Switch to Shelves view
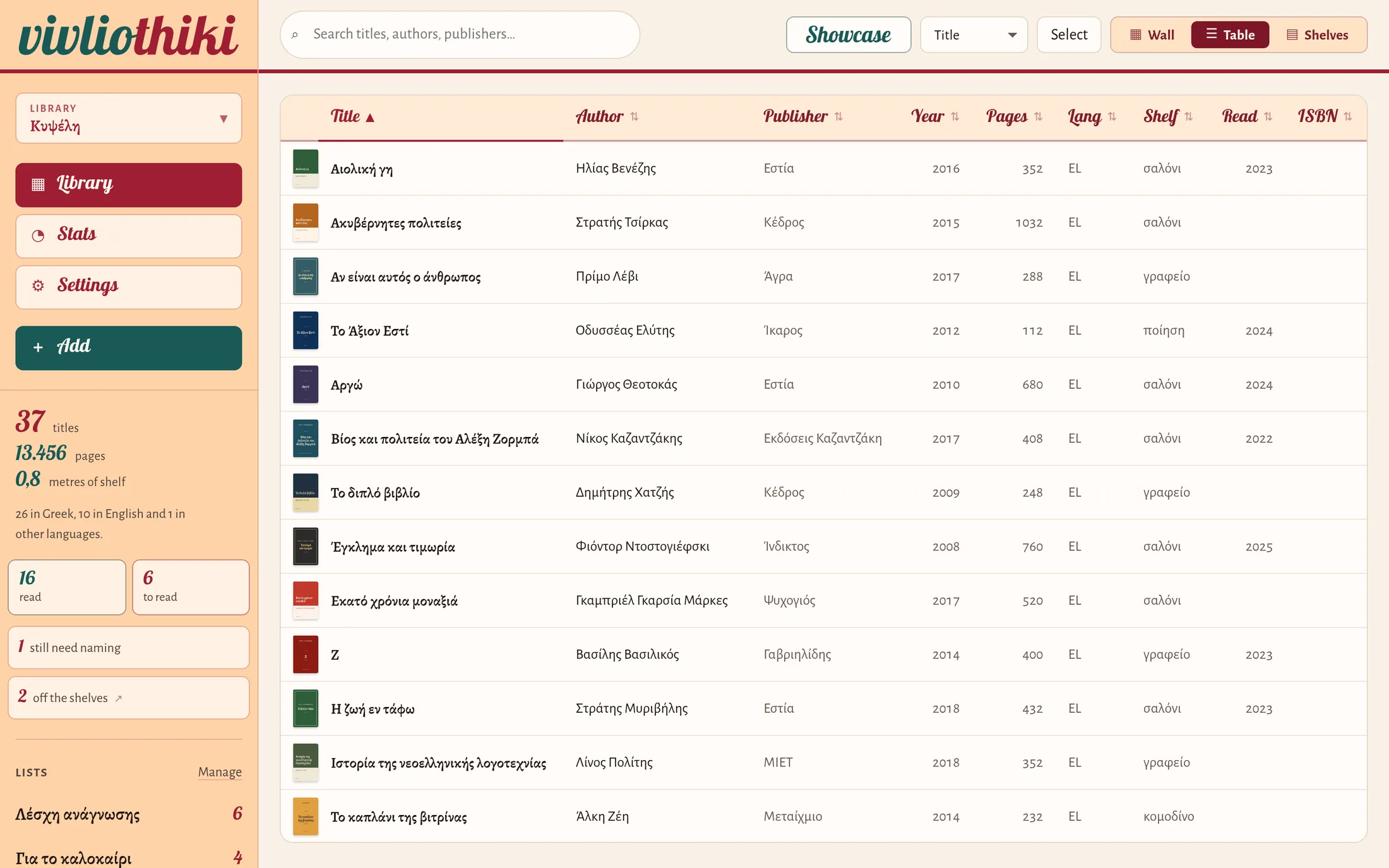This screenshot has width=1389, height=868. tap(1318, 35)
